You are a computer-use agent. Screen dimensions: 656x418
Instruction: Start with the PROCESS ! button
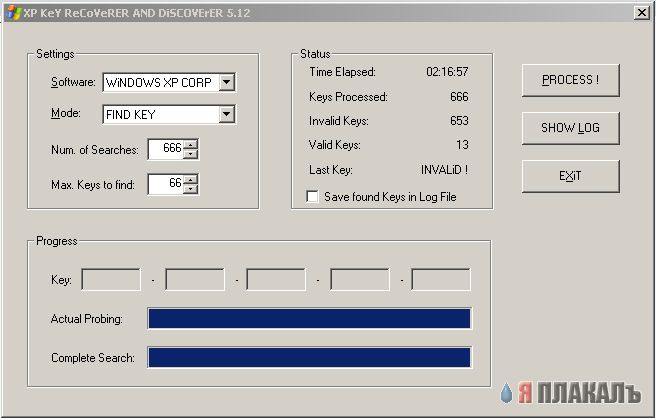coord(571,80)
